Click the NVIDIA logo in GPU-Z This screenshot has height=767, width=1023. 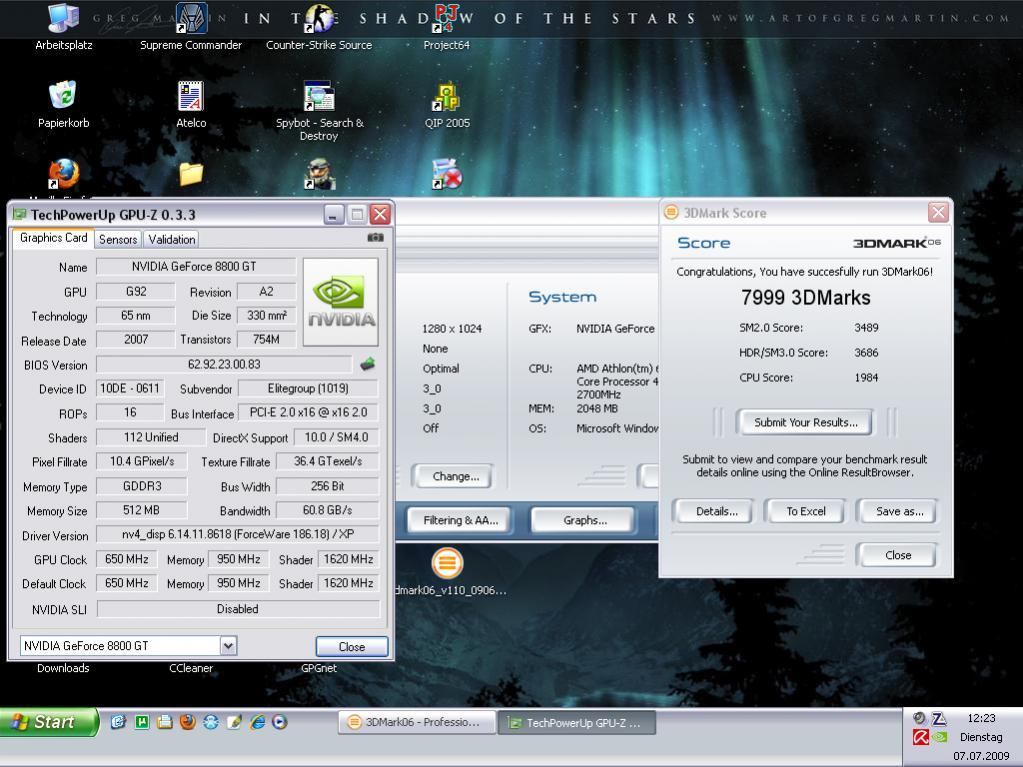coord(341,302)
